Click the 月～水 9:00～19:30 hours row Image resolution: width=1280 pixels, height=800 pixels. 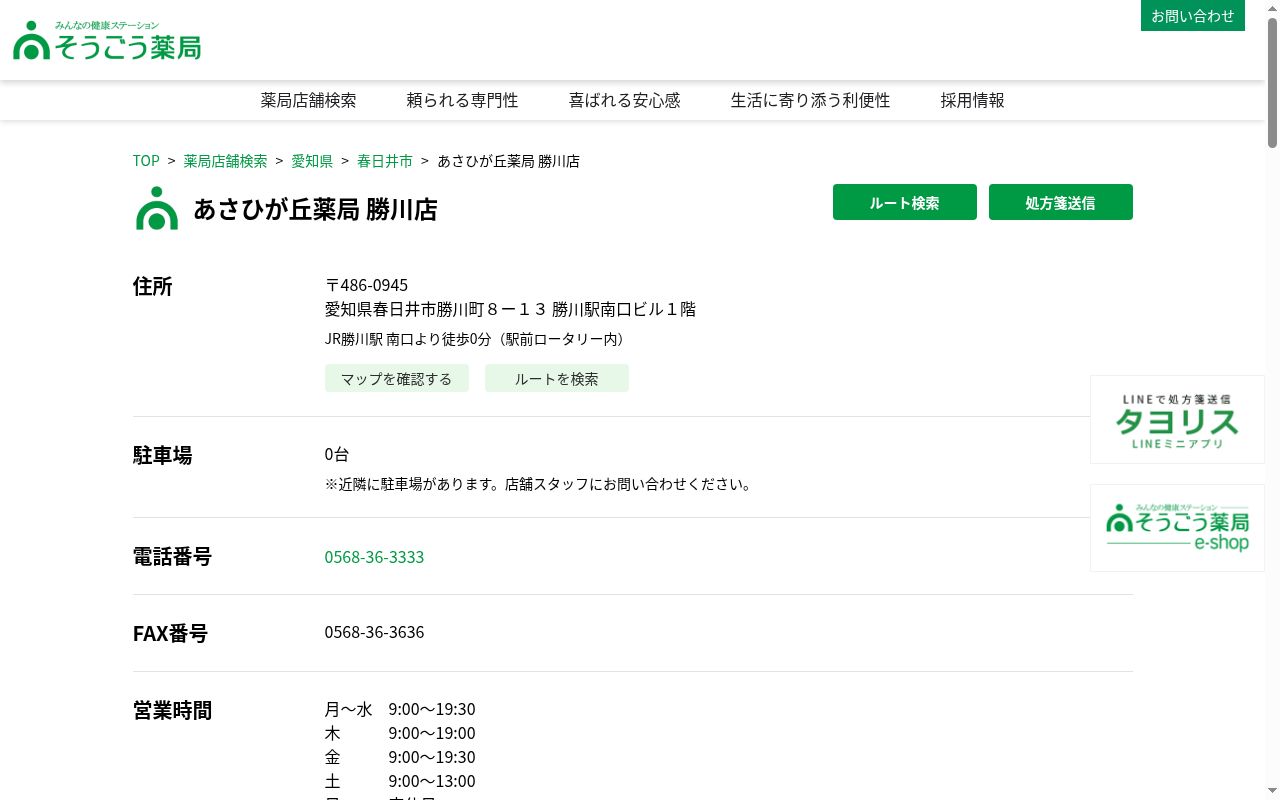coord(400,709)
